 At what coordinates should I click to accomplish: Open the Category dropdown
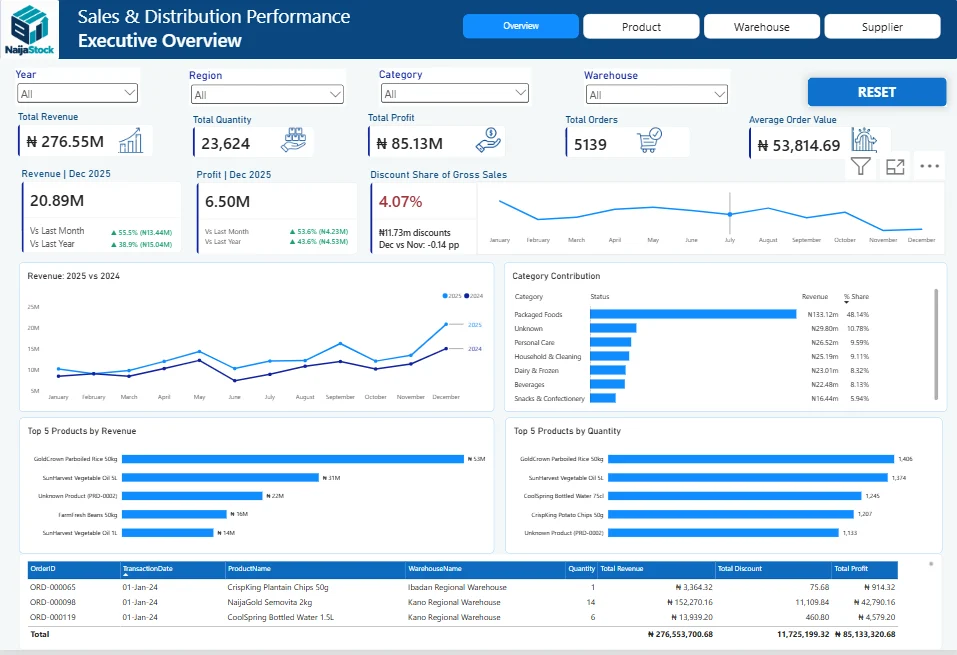pos(455,93)
